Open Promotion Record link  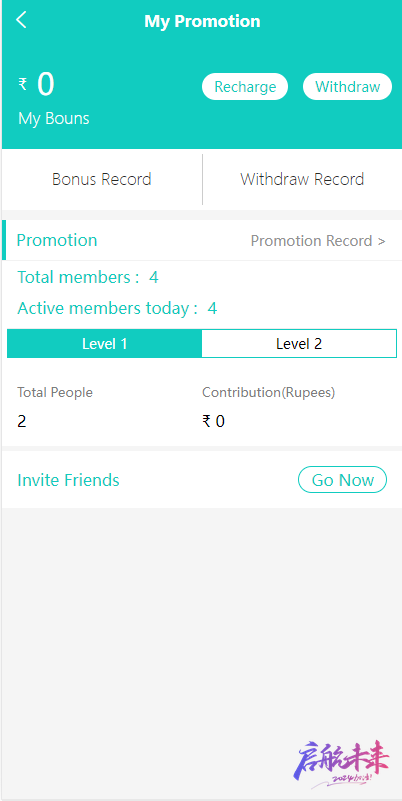318,241
